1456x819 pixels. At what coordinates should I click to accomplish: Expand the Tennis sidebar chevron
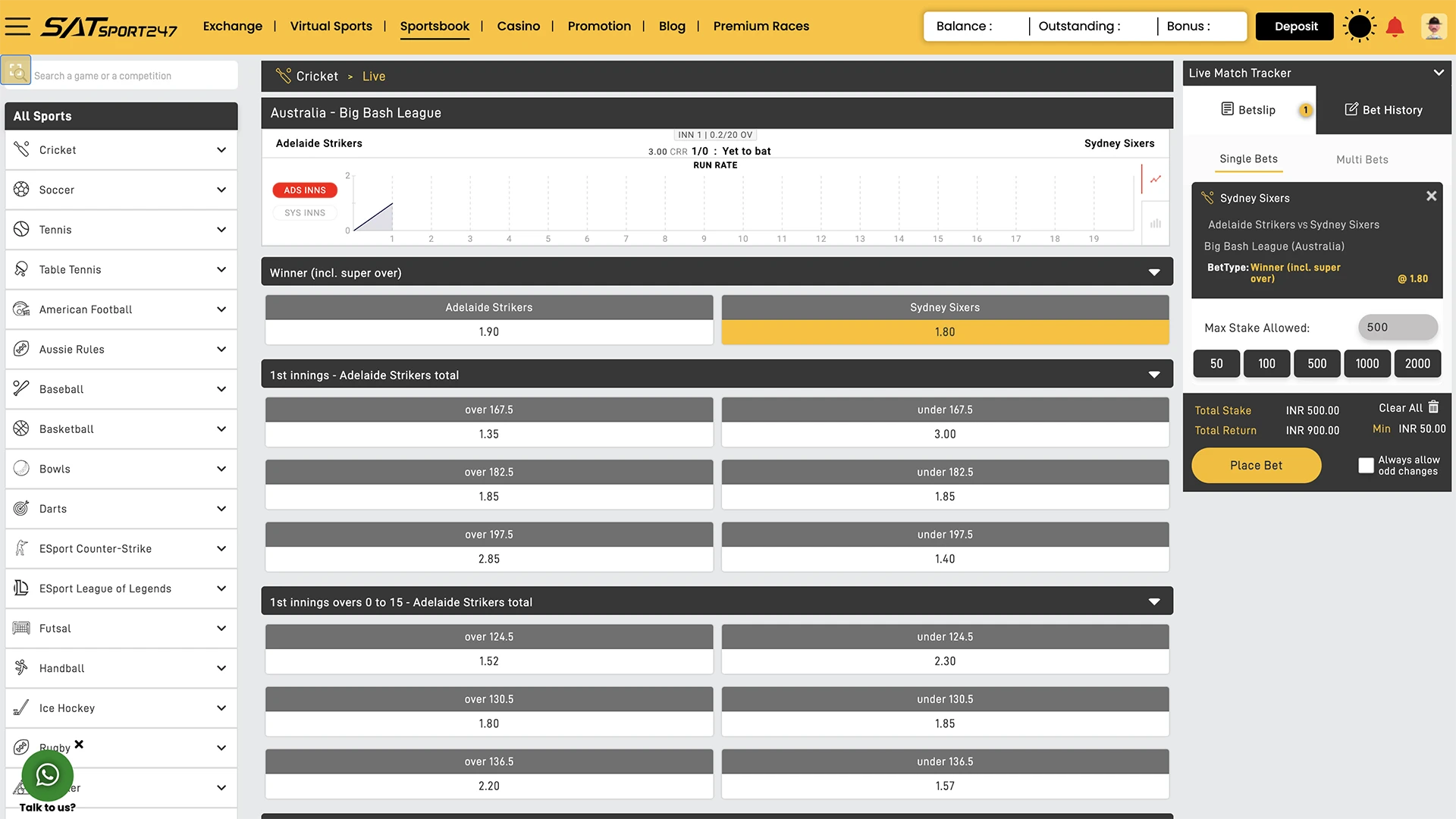click(221, 230)
